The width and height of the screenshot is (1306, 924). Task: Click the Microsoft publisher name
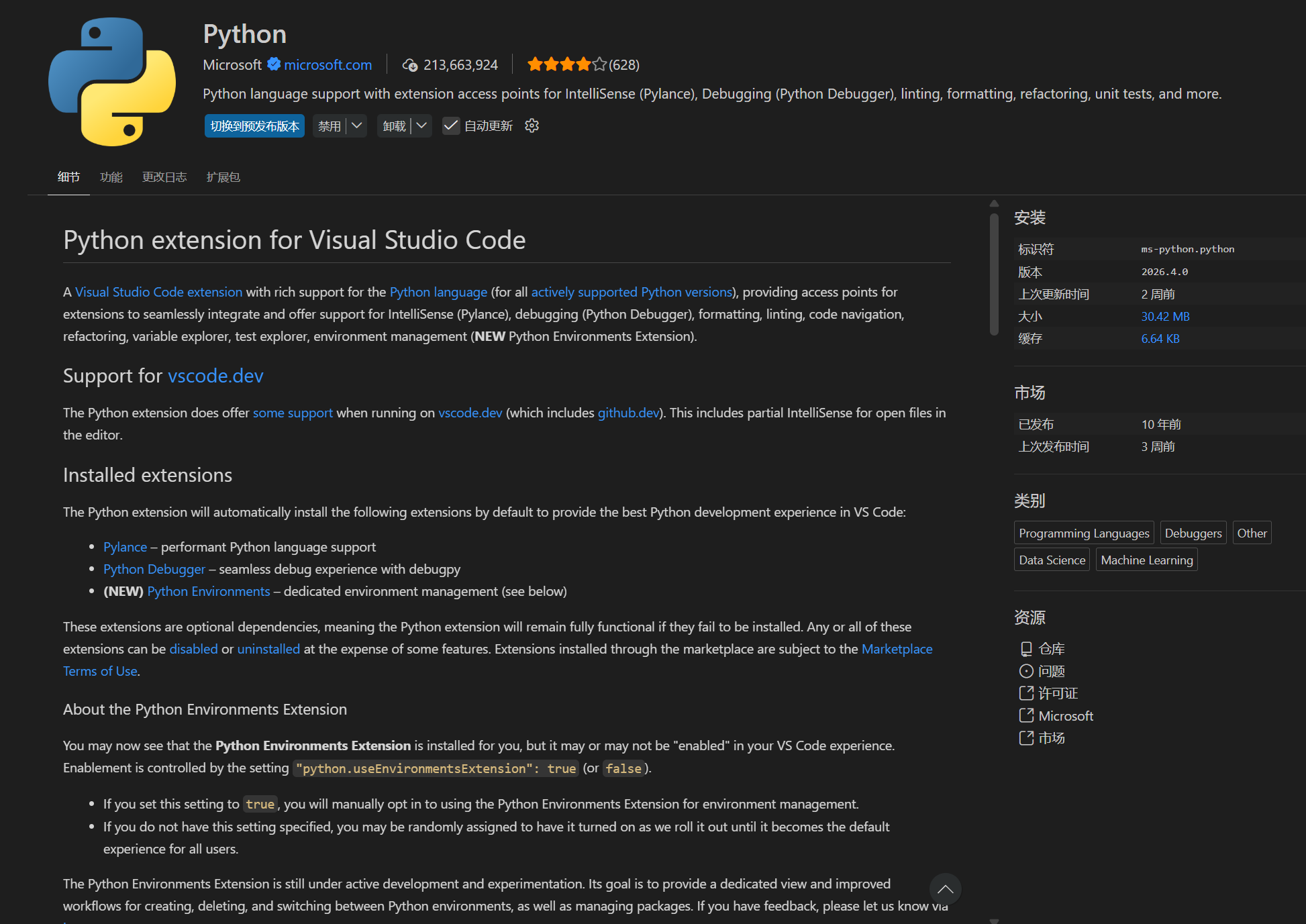tap(232, 65)
